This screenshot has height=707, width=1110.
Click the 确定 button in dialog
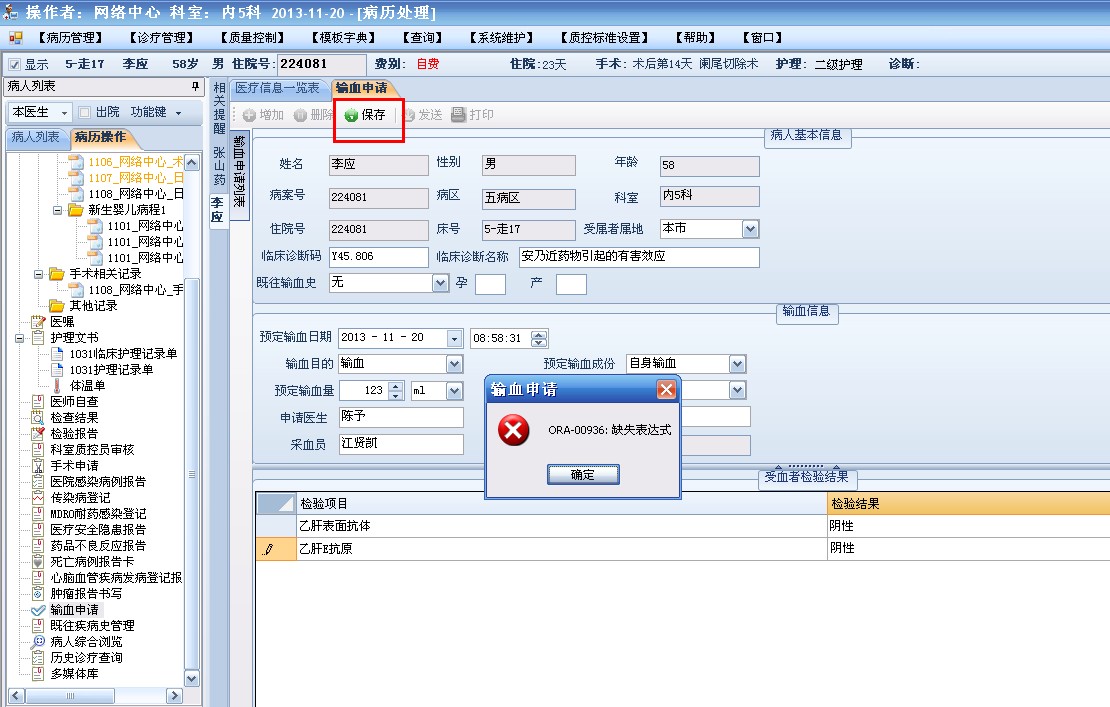(x=583, y=475)
